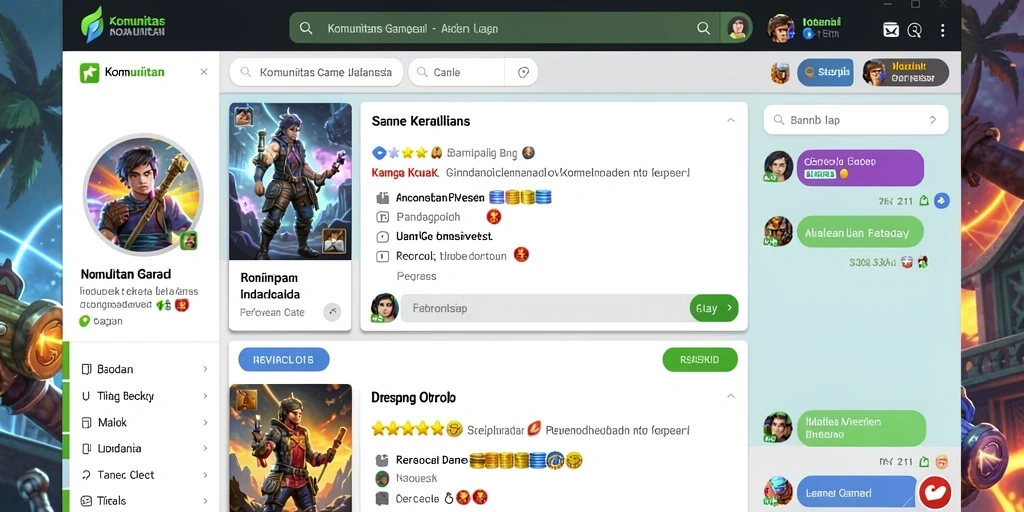The width and height of the screenshot is (1024, 512).
Task: Collapse the Sanne Keralllians card
Action: 731,120
